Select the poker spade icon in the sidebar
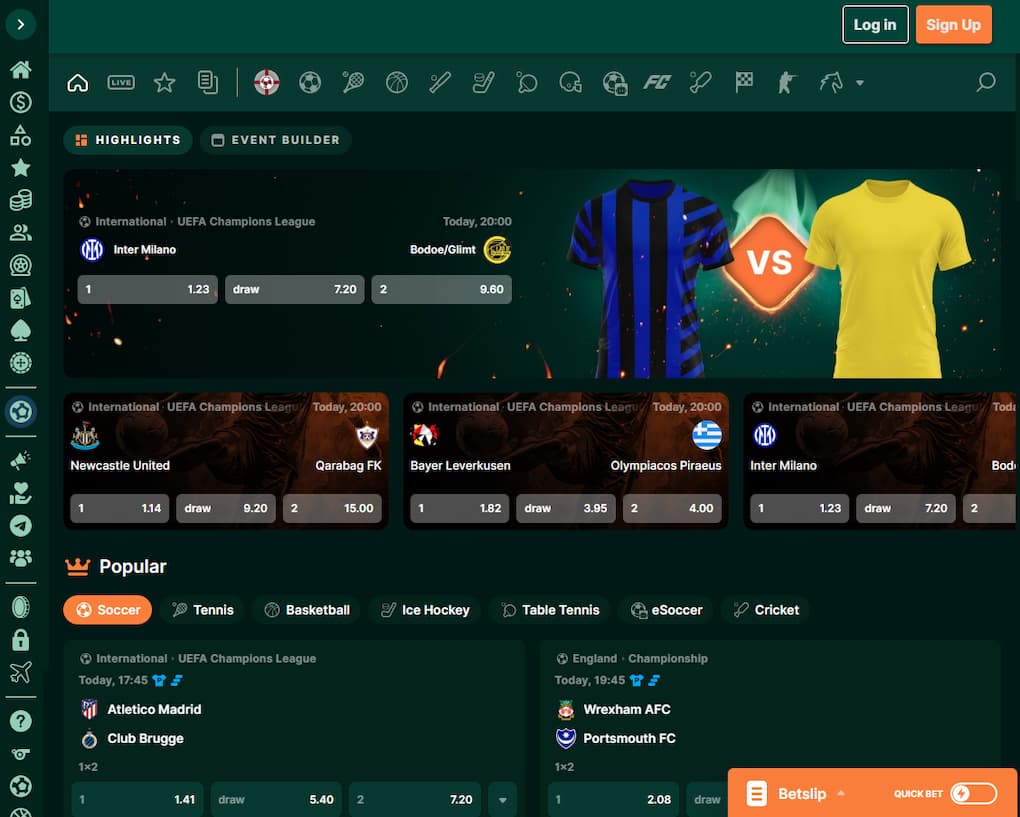This screenshot has height=817, width=1020. [x=21, y=330]
